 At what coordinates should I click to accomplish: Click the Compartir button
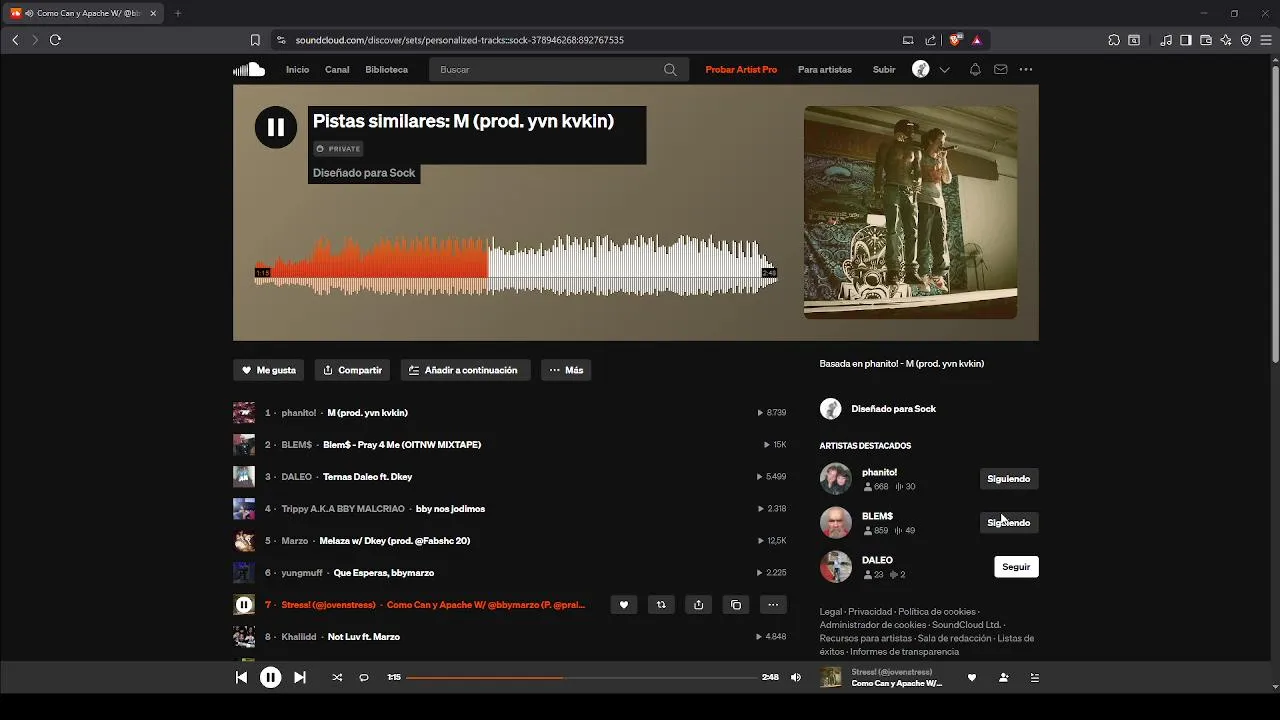(x=353, y=370)
